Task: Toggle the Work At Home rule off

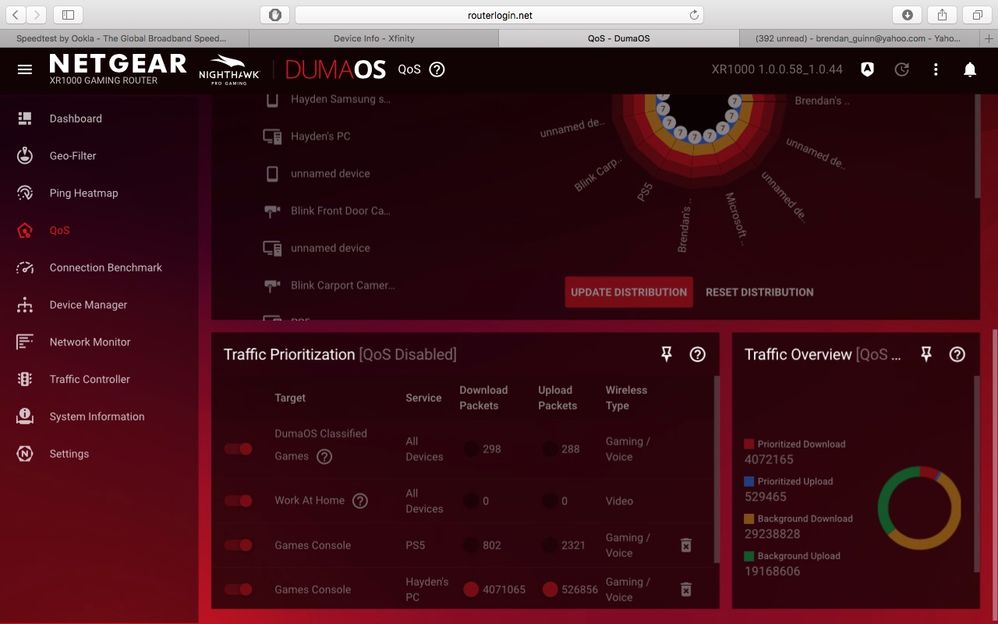Action: tap(238, 500)
